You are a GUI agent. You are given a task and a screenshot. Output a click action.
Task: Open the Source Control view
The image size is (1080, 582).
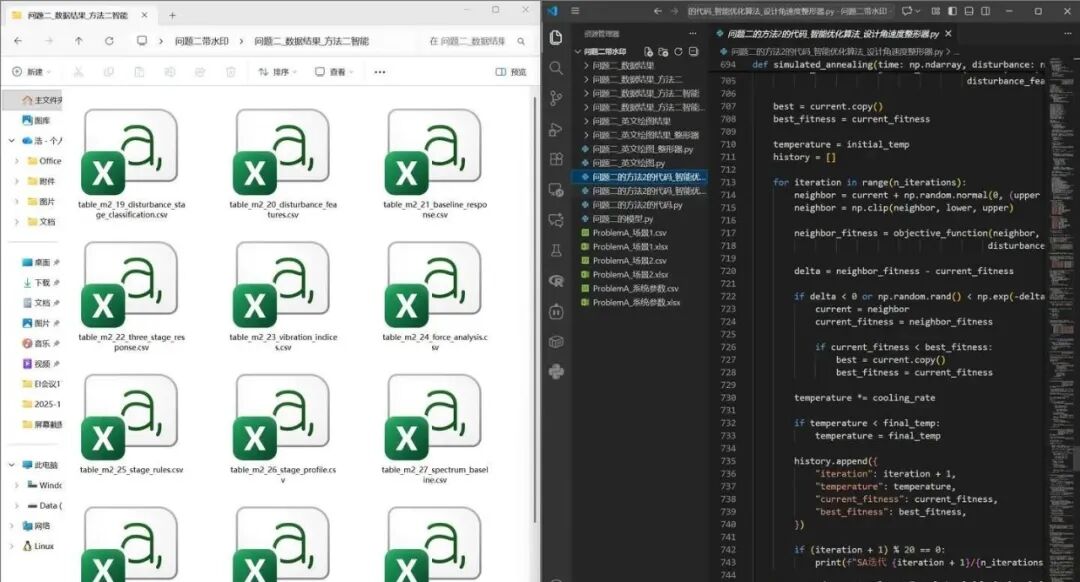(x=556, y=98)
